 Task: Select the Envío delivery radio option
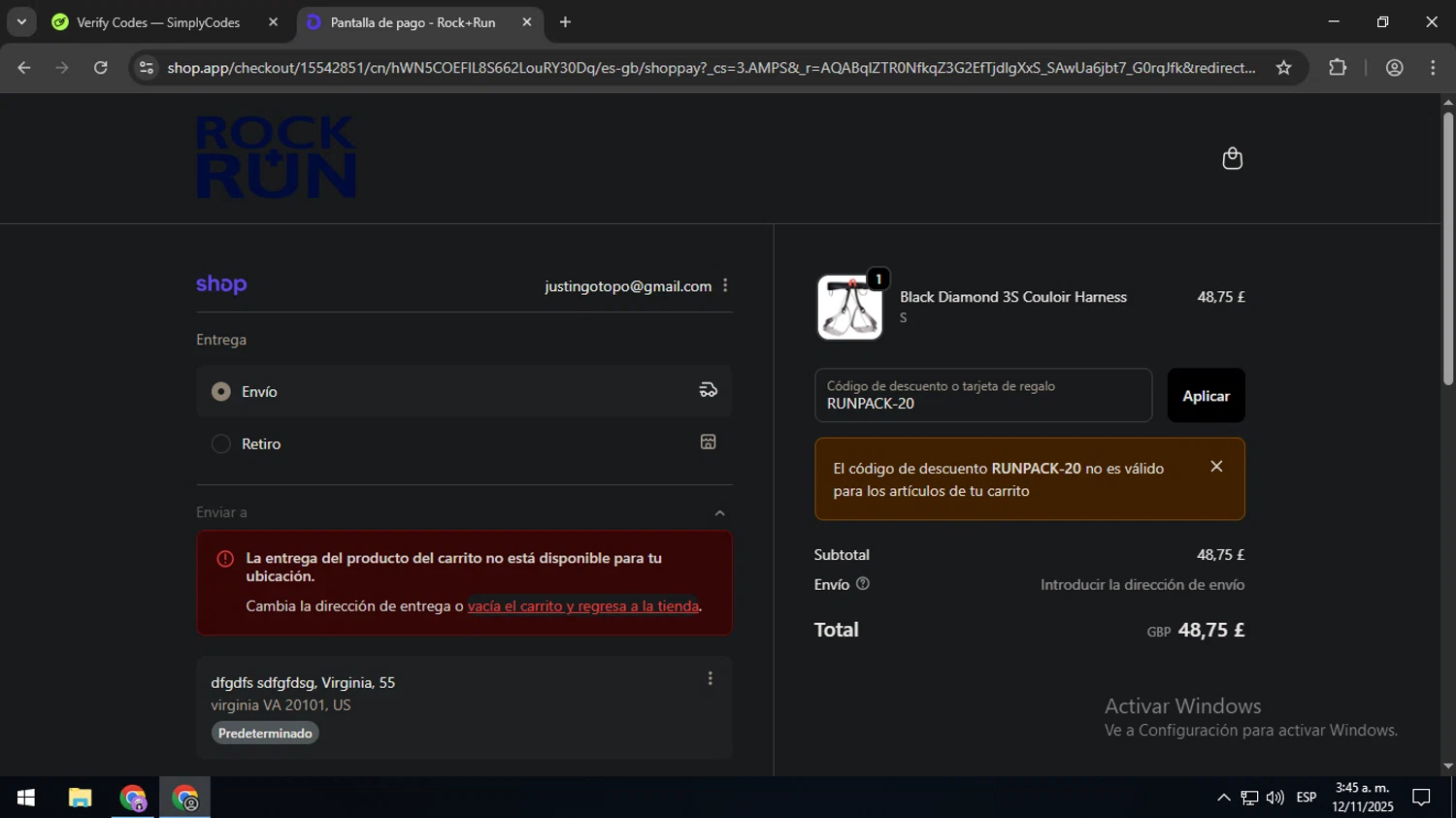coord(221,391)
